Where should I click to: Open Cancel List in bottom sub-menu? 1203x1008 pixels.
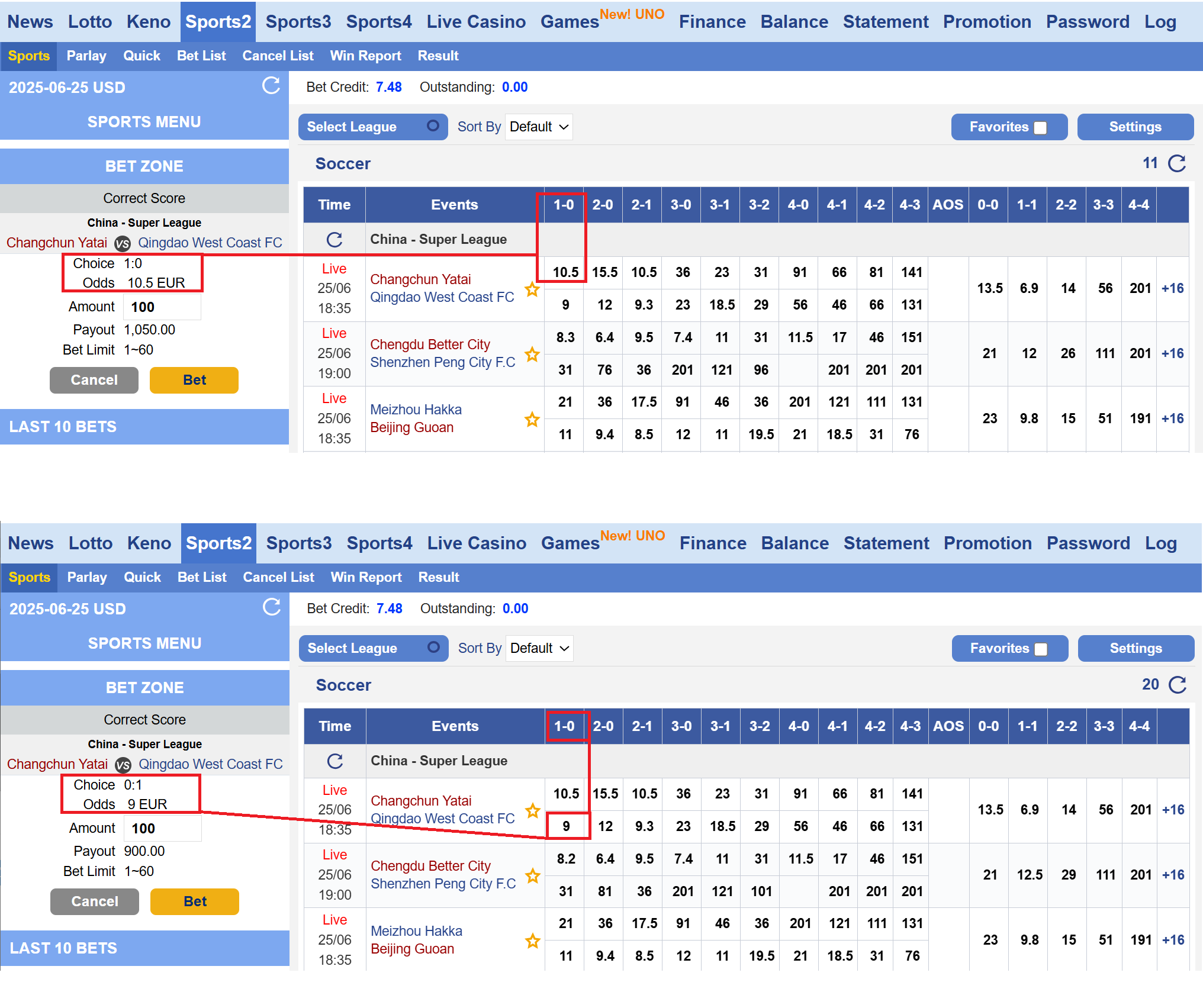(278, 577)
